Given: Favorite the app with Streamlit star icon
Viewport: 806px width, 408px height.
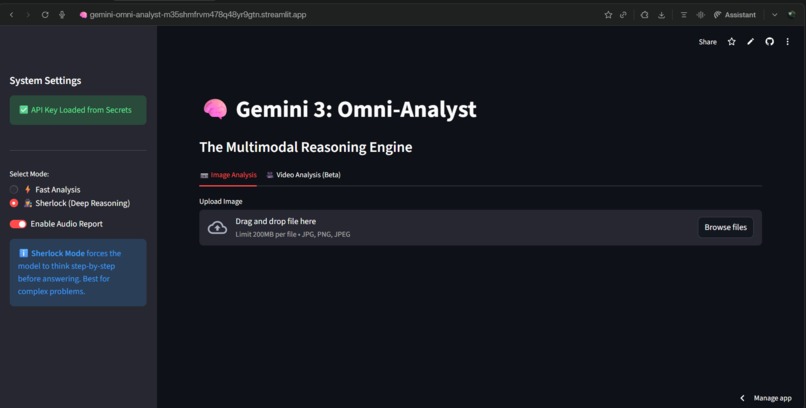Looking at the screenshot, I should [x=731, y=42].
